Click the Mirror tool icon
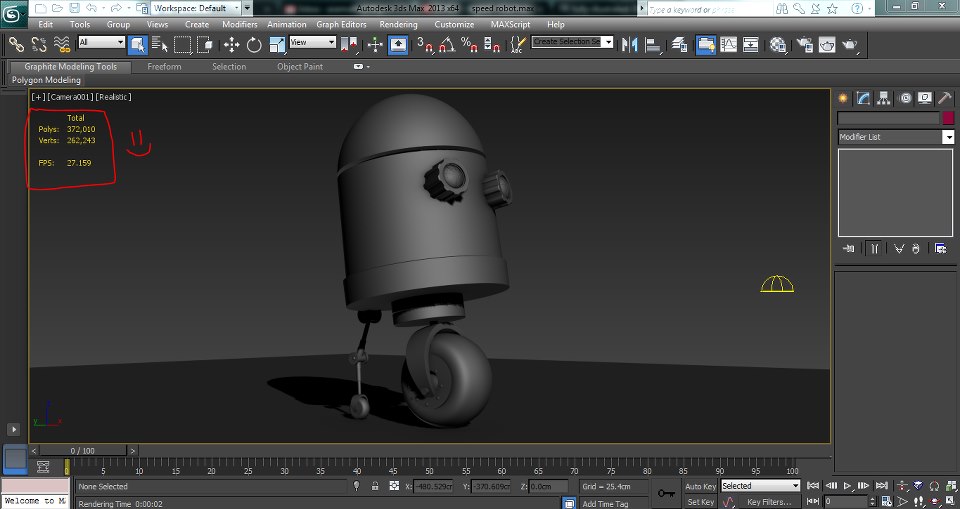960x509 pixels. pyautogui.click(x=629, y=44)
